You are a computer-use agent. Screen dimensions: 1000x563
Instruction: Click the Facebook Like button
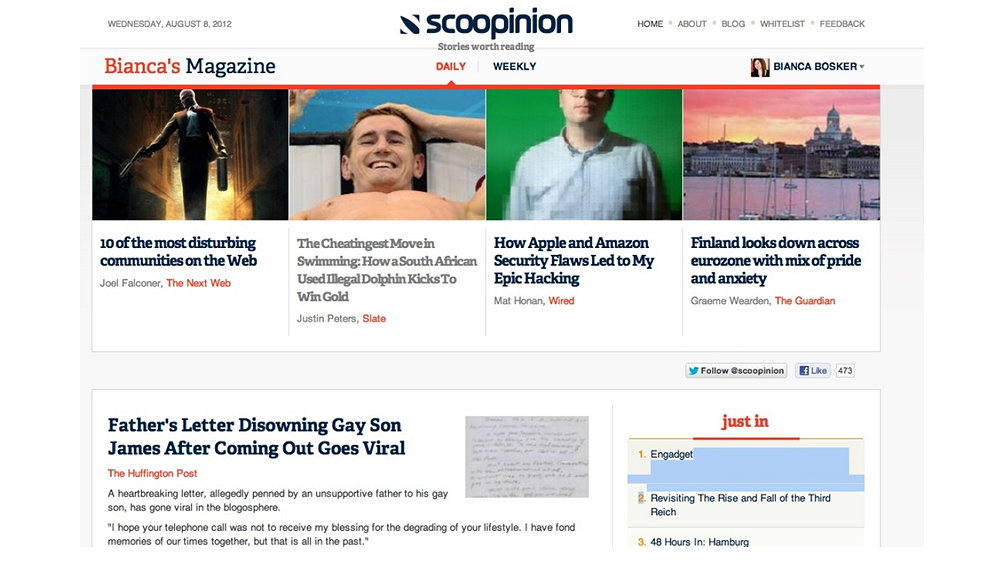pos(812,370)
